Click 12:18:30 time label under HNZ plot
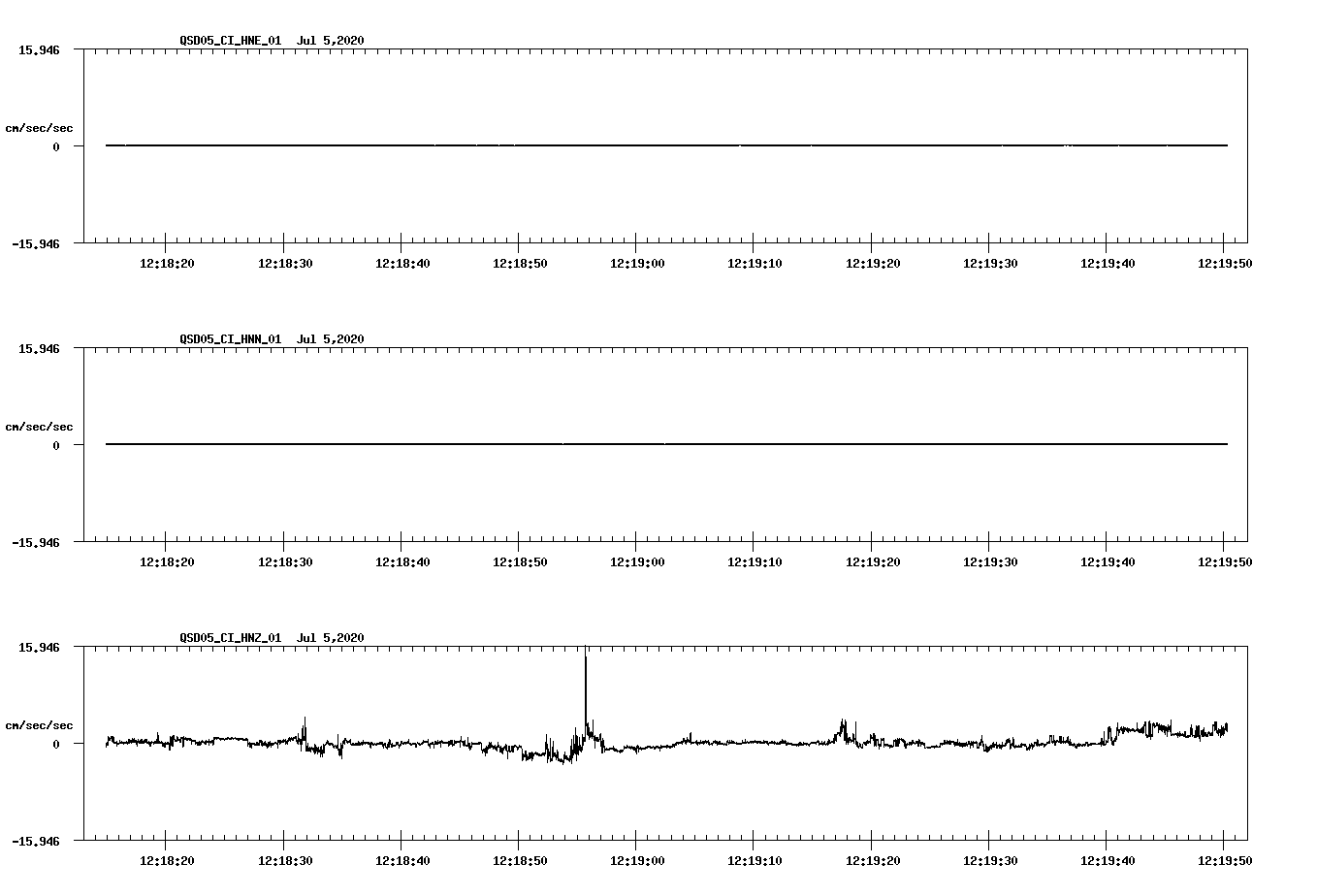The height and width of the screenshot is (896, 1317). pos(284,860)
